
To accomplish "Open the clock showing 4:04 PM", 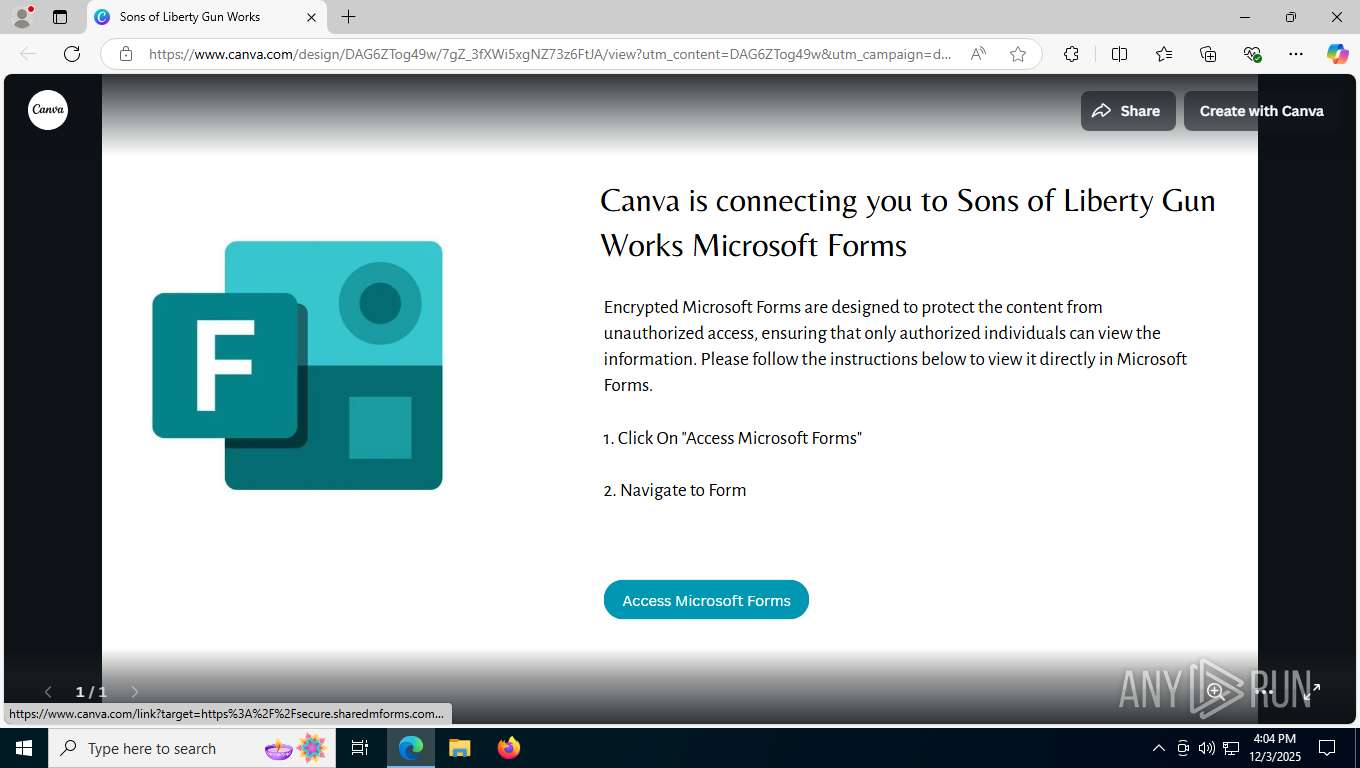I will tap(1274, 748).
